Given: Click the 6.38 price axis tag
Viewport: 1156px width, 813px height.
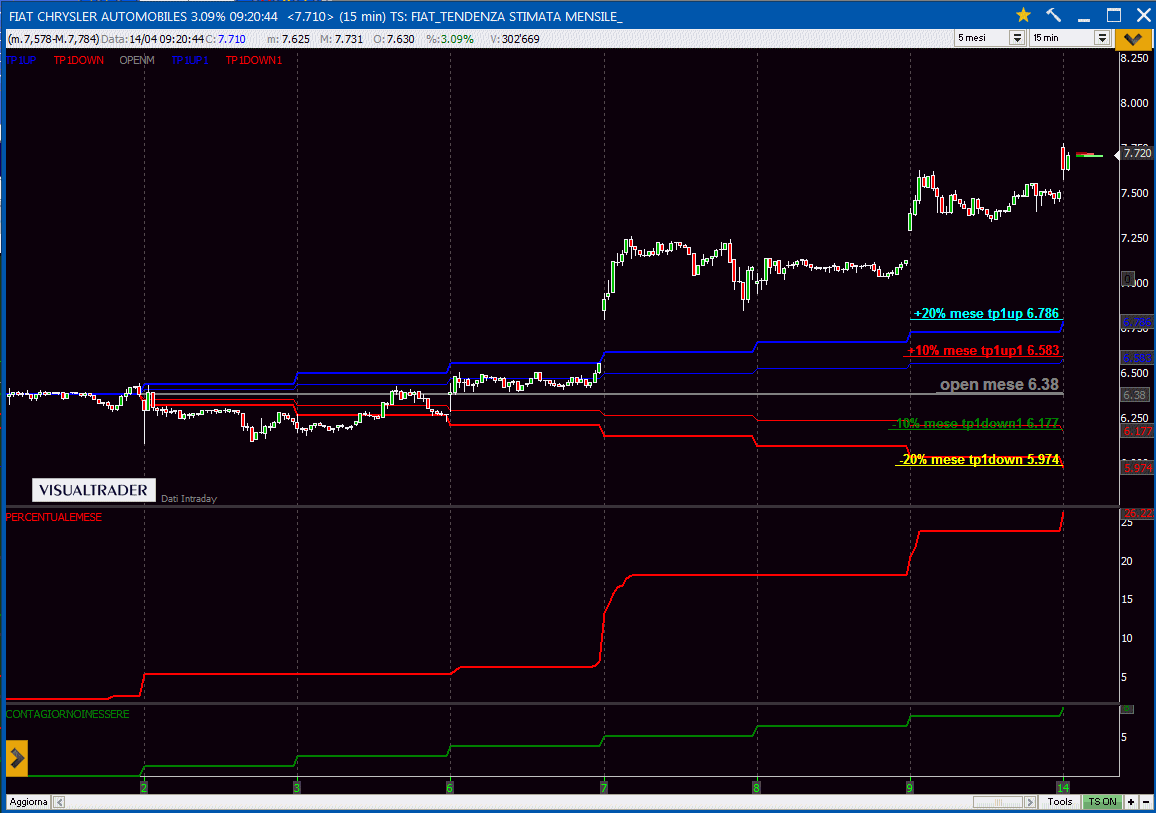Looking at the screenshot, I should click(1135, 395).
